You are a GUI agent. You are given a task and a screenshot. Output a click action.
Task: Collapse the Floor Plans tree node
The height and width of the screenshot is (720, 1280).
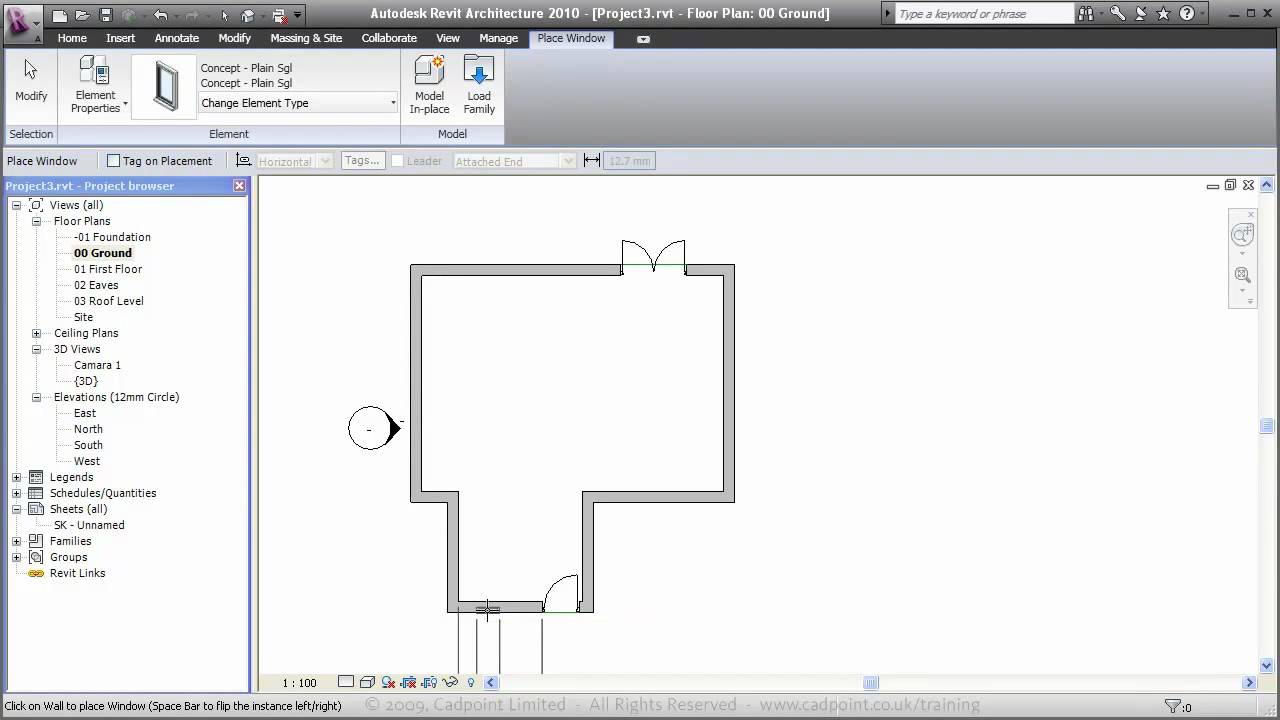[x=36, y=221]
